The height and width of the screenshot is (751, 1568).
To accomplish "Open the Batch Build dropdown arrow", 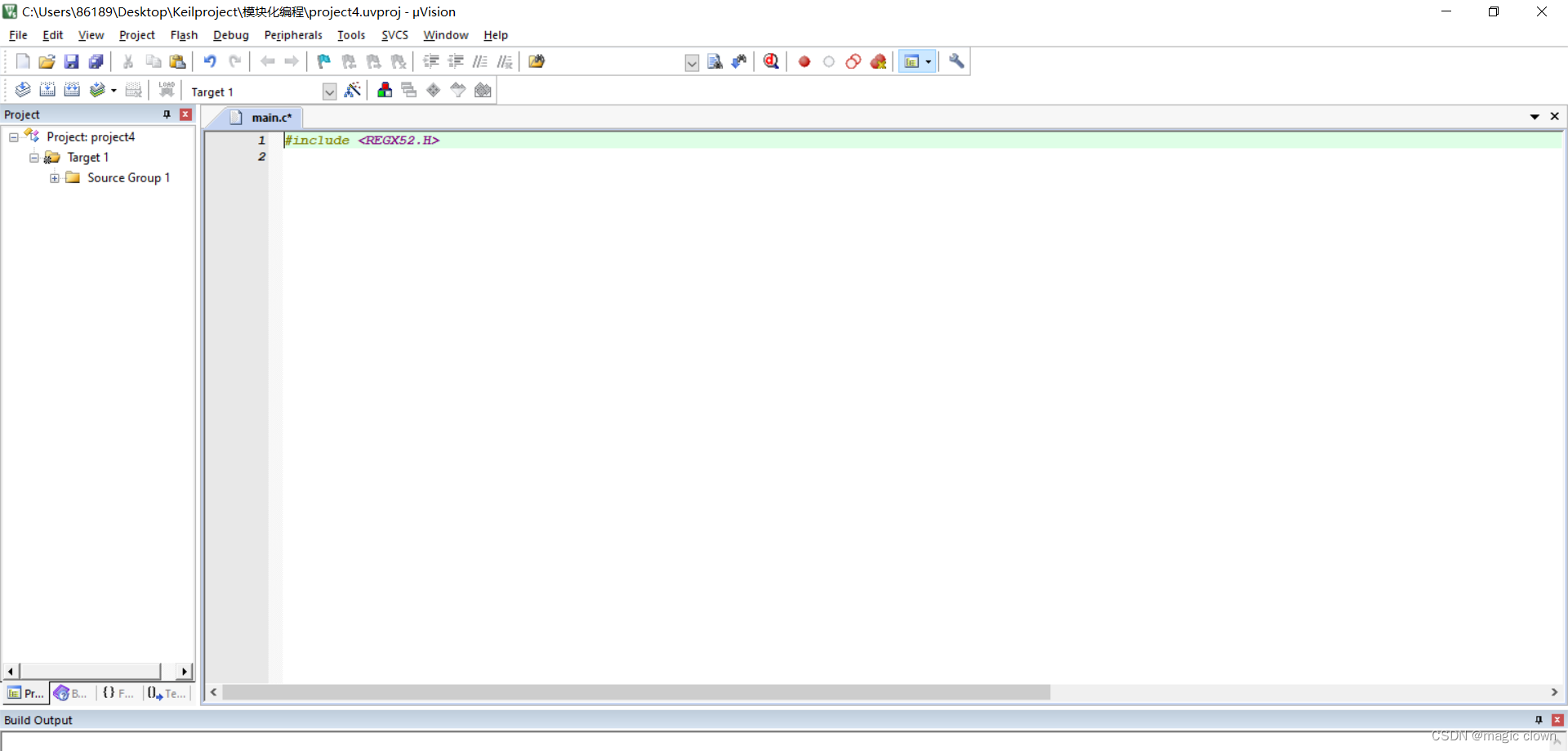I will (x=114, y=91).
